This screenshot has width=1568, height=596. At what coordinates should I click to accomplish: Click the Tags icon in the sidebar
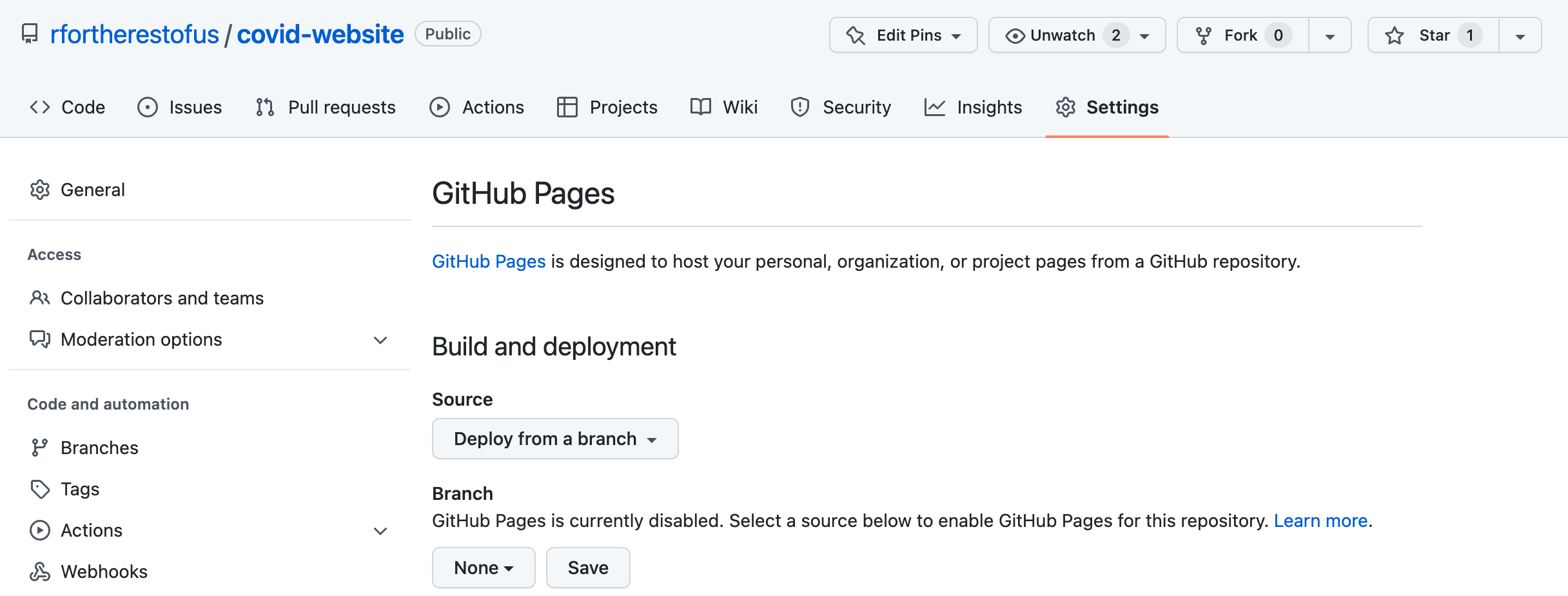click(x=40, y=488)
